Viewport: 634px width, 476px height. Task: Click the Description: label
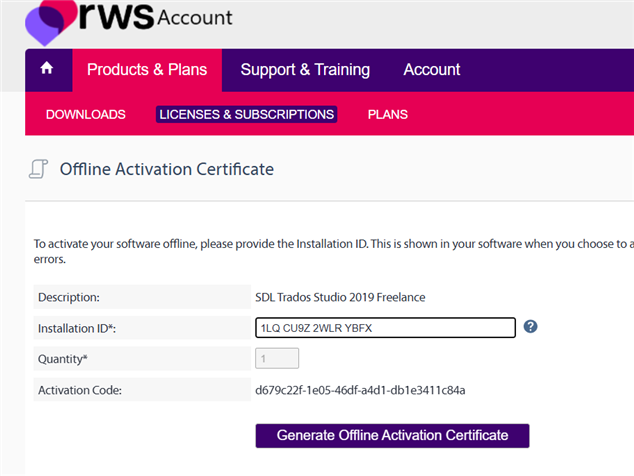[69, 297]
